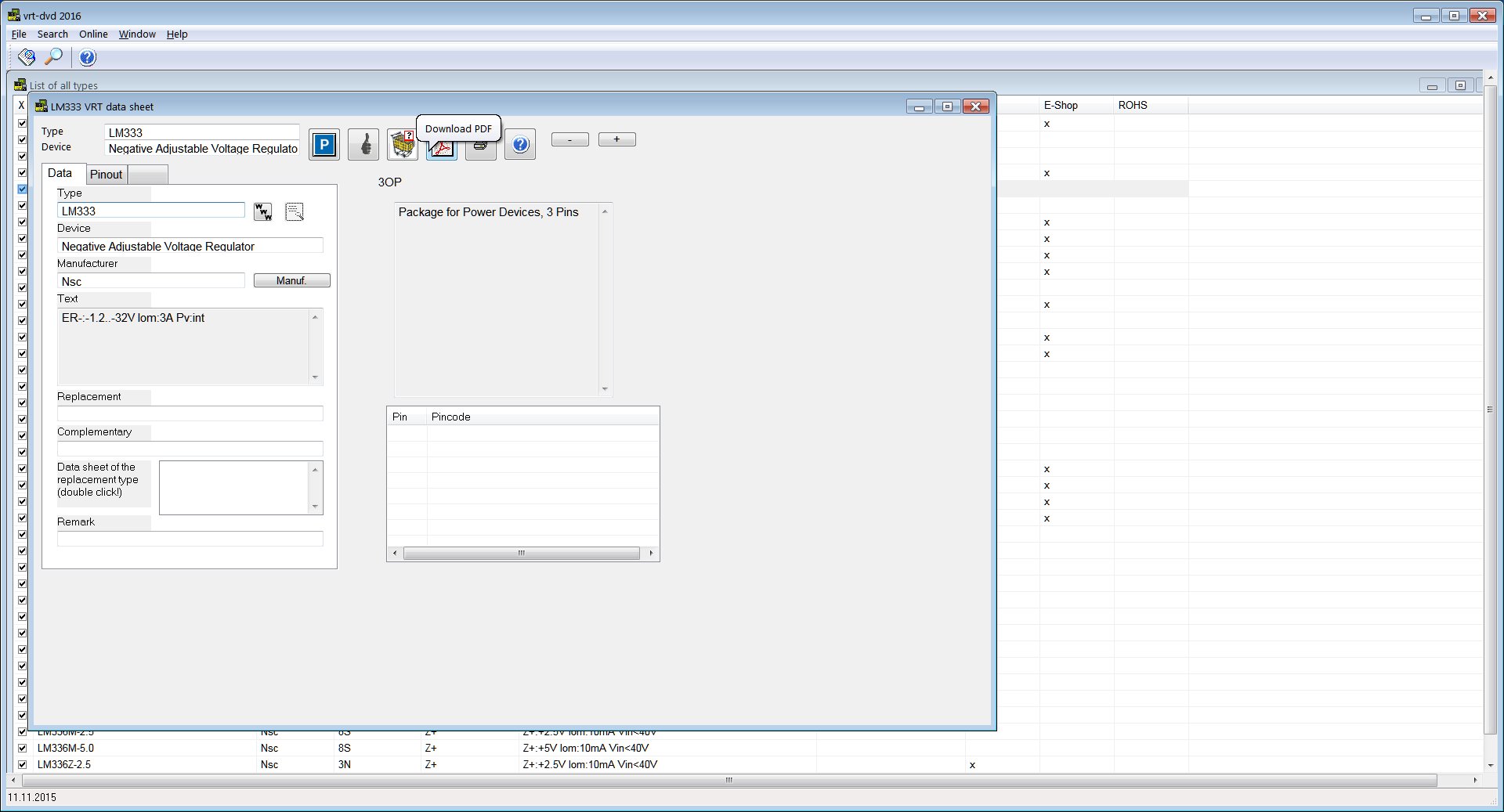Click the down arrow of package description scrollbar

(605, 389)
